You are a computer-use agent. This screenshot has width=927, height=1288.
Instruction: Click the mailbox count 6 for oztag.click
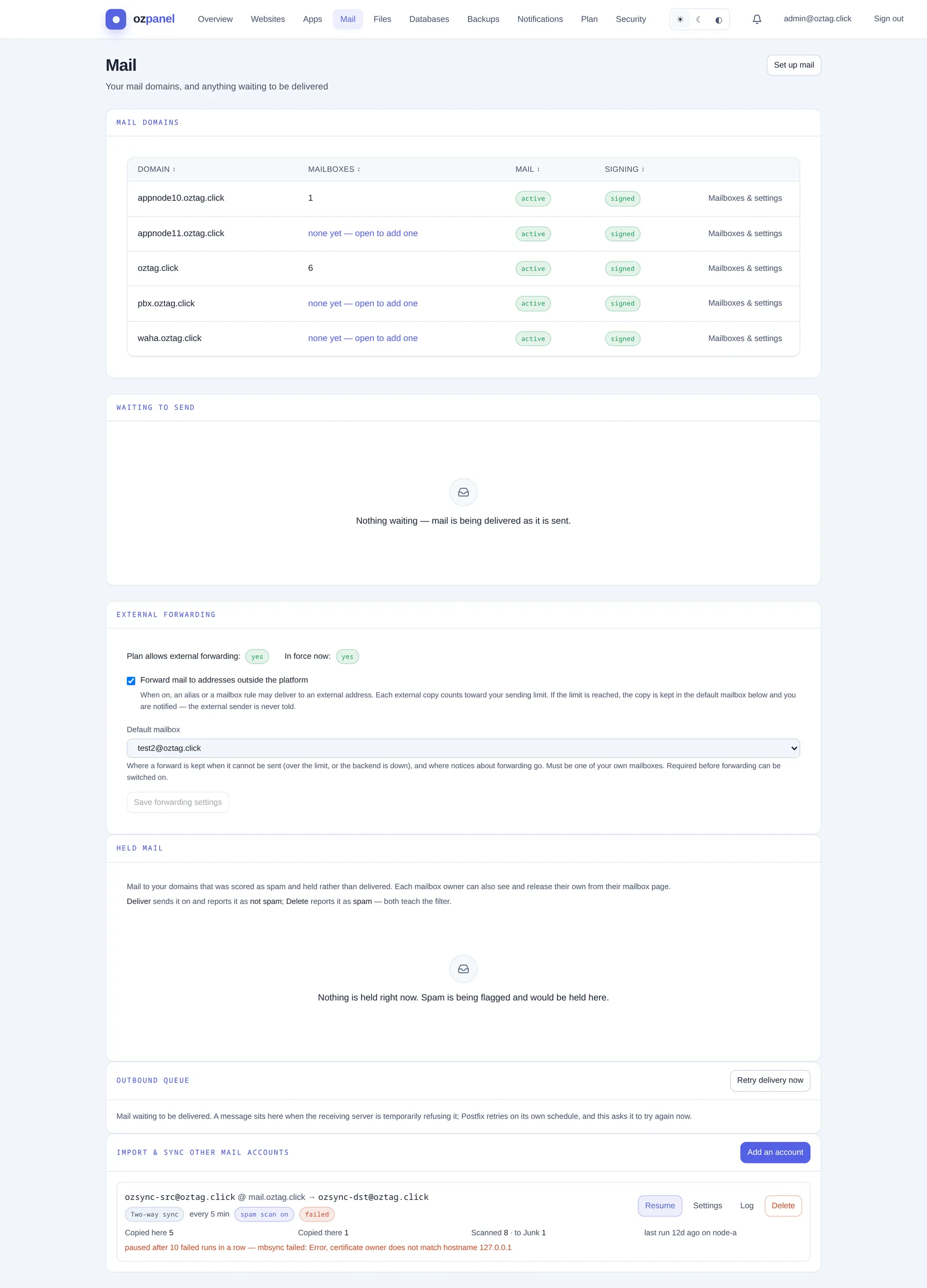(x=310, y=268)
